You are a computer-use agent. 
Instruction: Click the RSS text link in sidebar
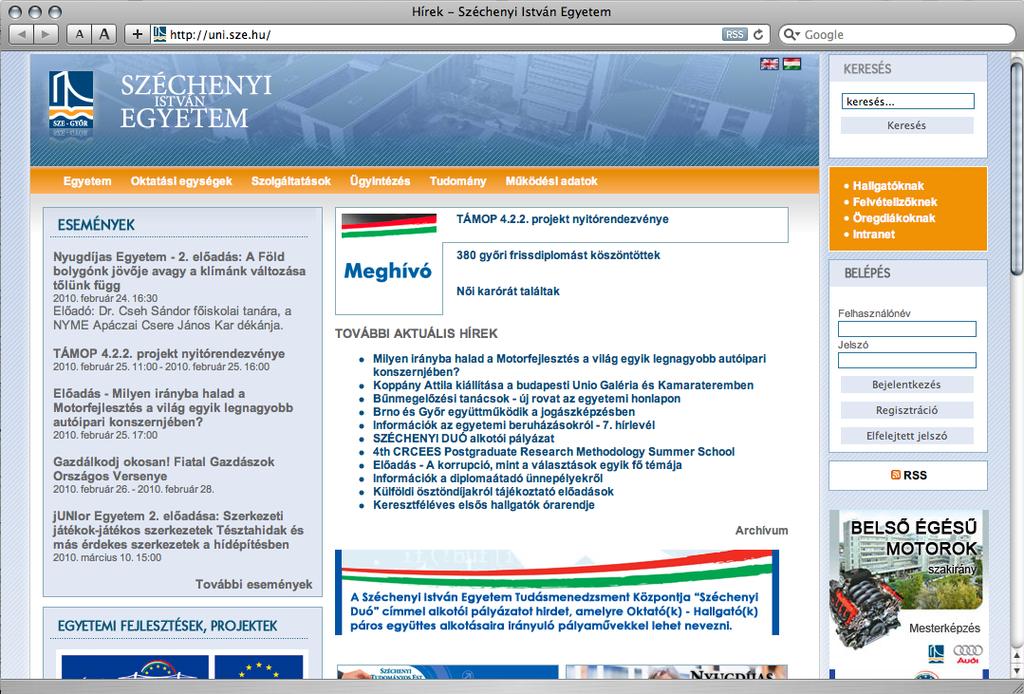[x=915, y=475]
